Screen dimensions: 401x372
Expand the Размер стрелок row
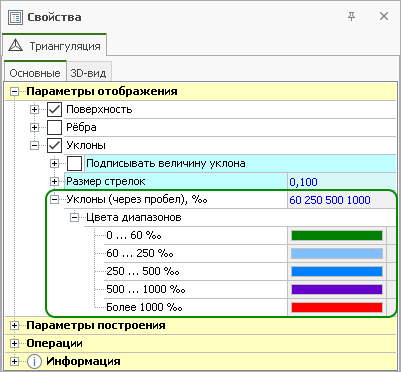click(x=54, y=182)
